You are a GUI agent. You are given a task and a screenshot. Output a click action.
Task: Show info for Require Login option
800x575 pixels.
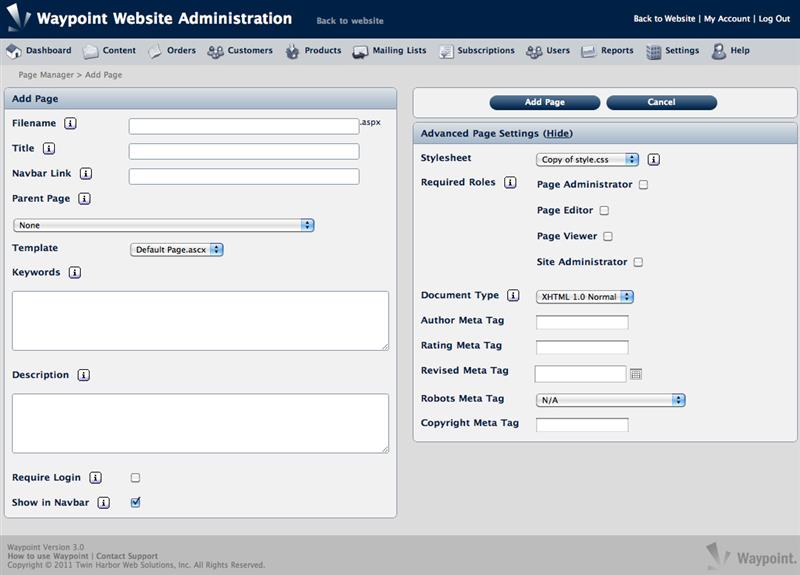(x=95, y=478)
